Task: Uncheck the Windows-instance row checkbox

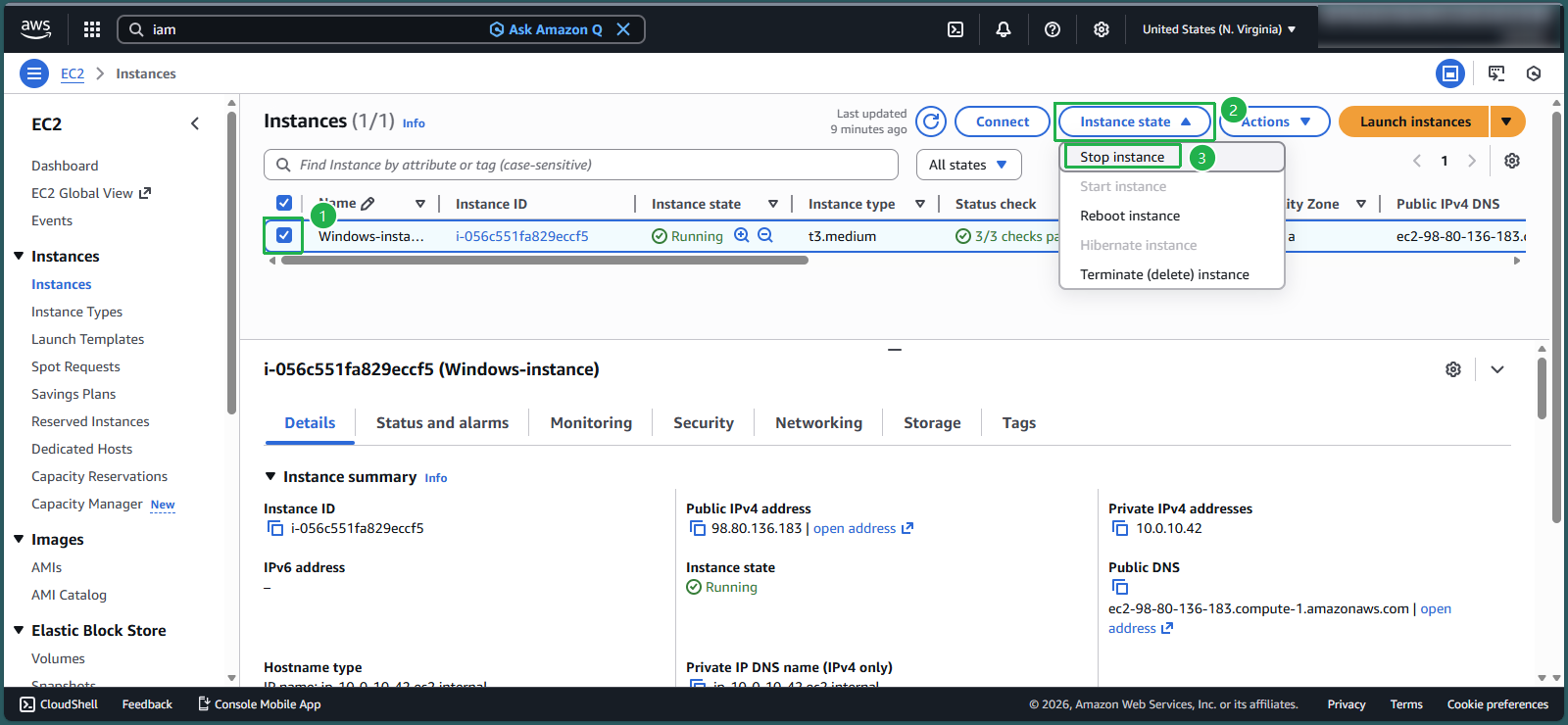Action: pyautogui.click(x=284, y=235)
